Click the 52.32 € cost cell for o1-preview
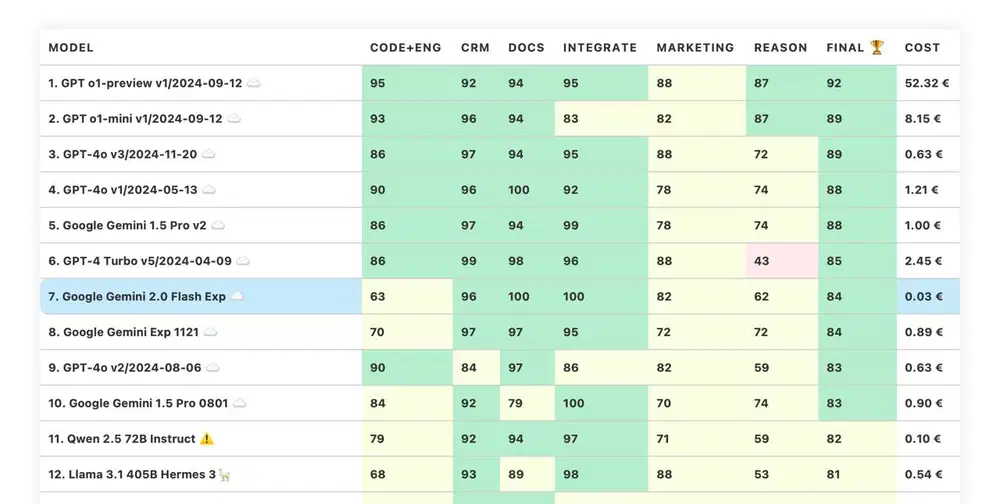The width and height of the screenshot is (1000, 504). (x=926, y=84)
